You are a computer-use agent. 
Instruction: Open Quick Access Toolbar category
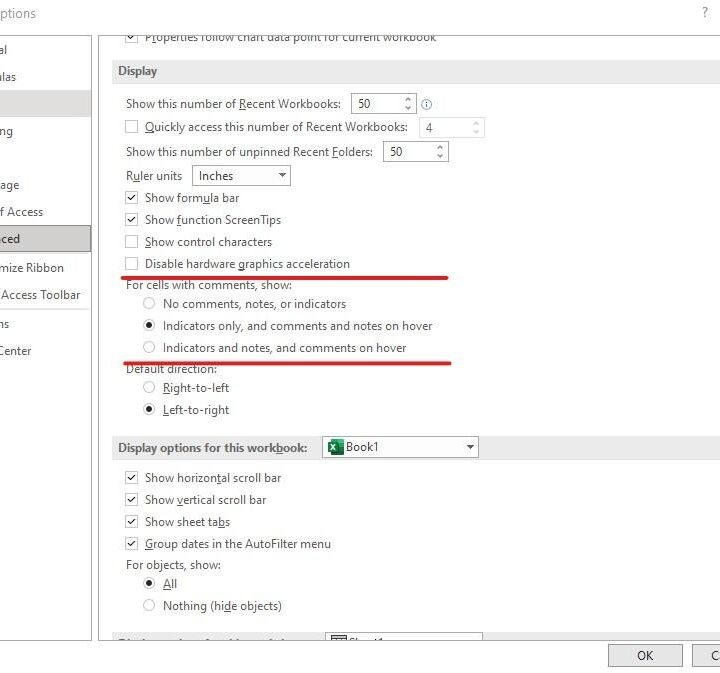click(x=45, y=295)
